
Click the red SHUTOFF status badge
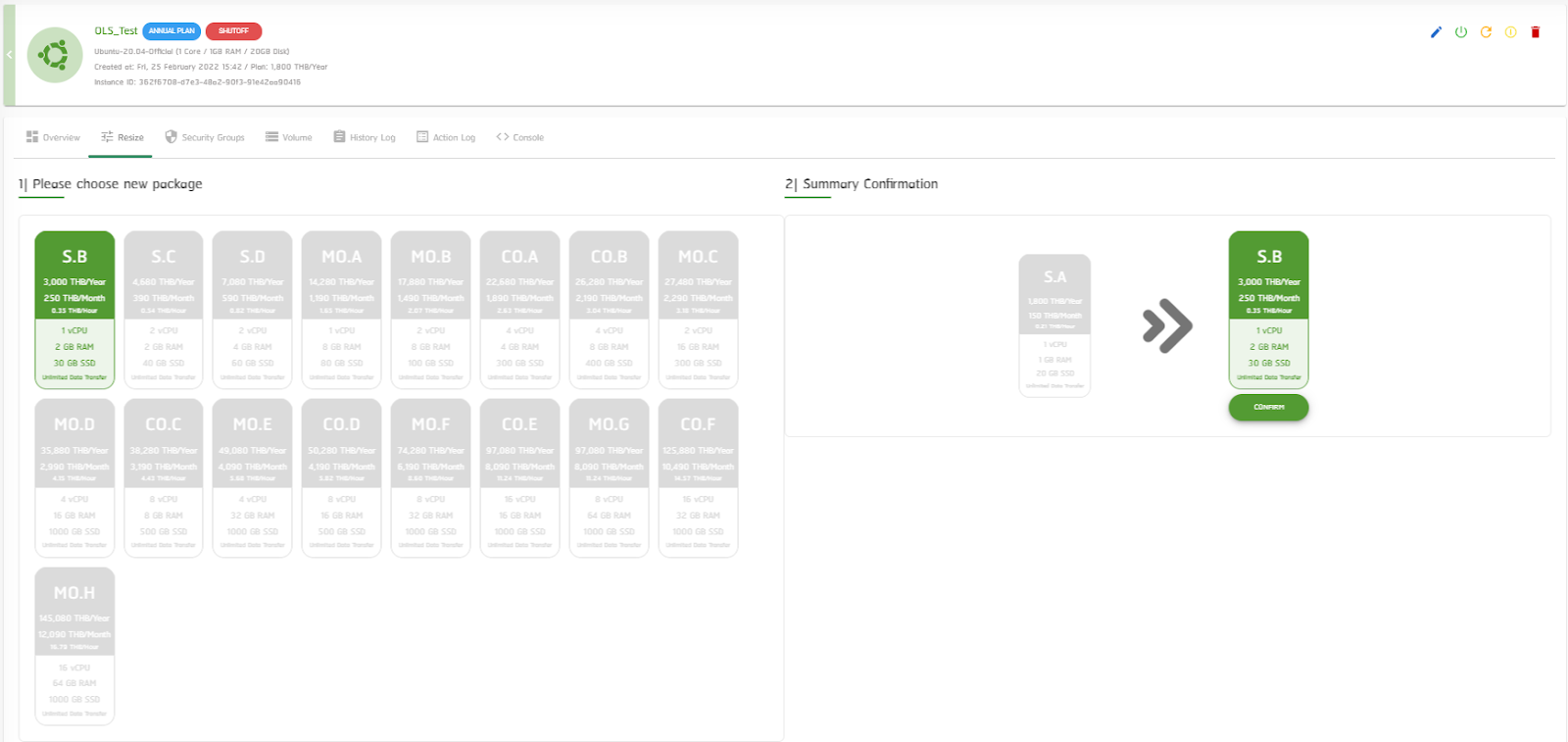tap(233, 31)
